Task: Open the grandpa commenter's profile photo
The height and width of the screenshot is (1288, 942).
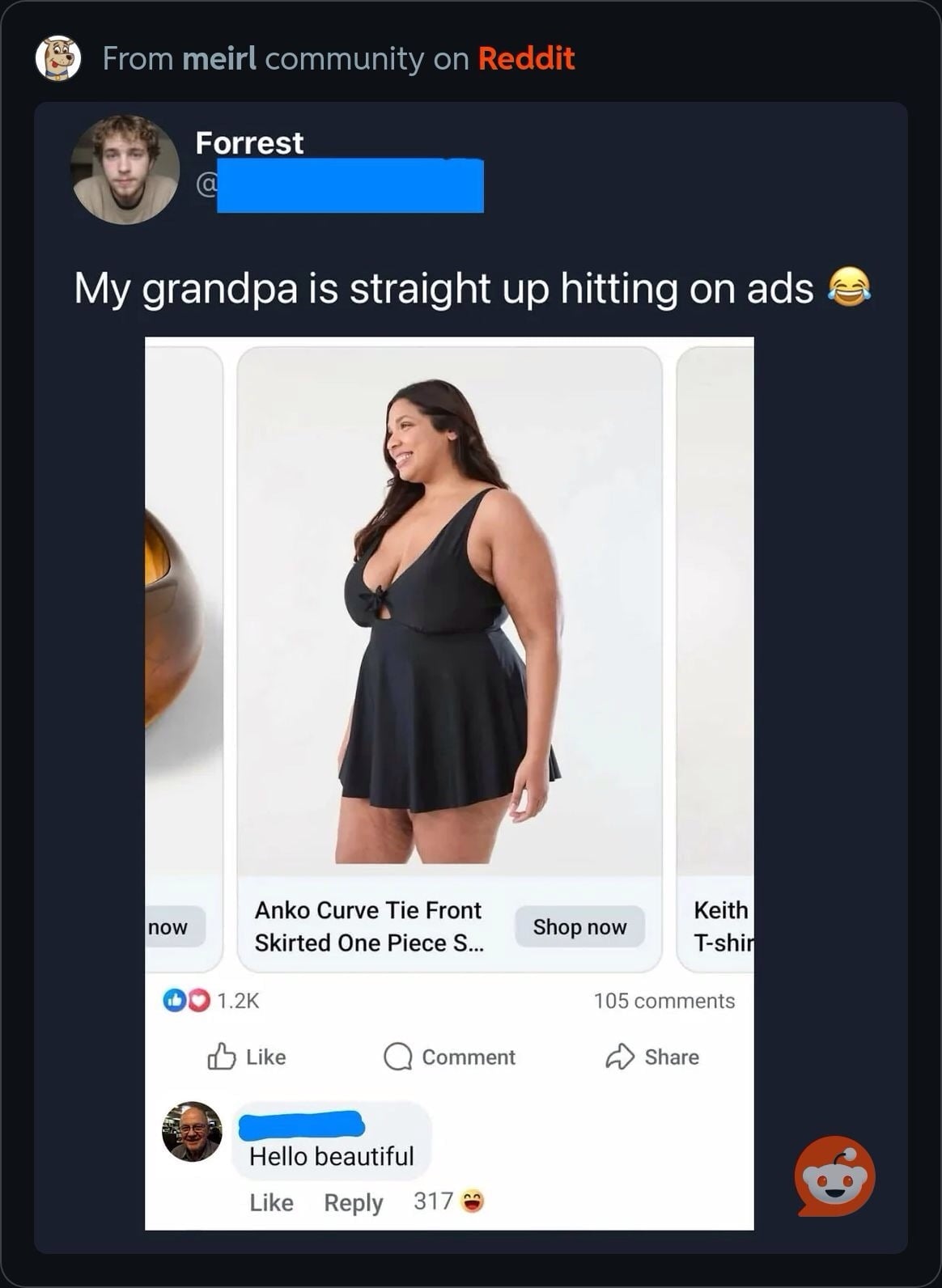Action: (192, 1131)
